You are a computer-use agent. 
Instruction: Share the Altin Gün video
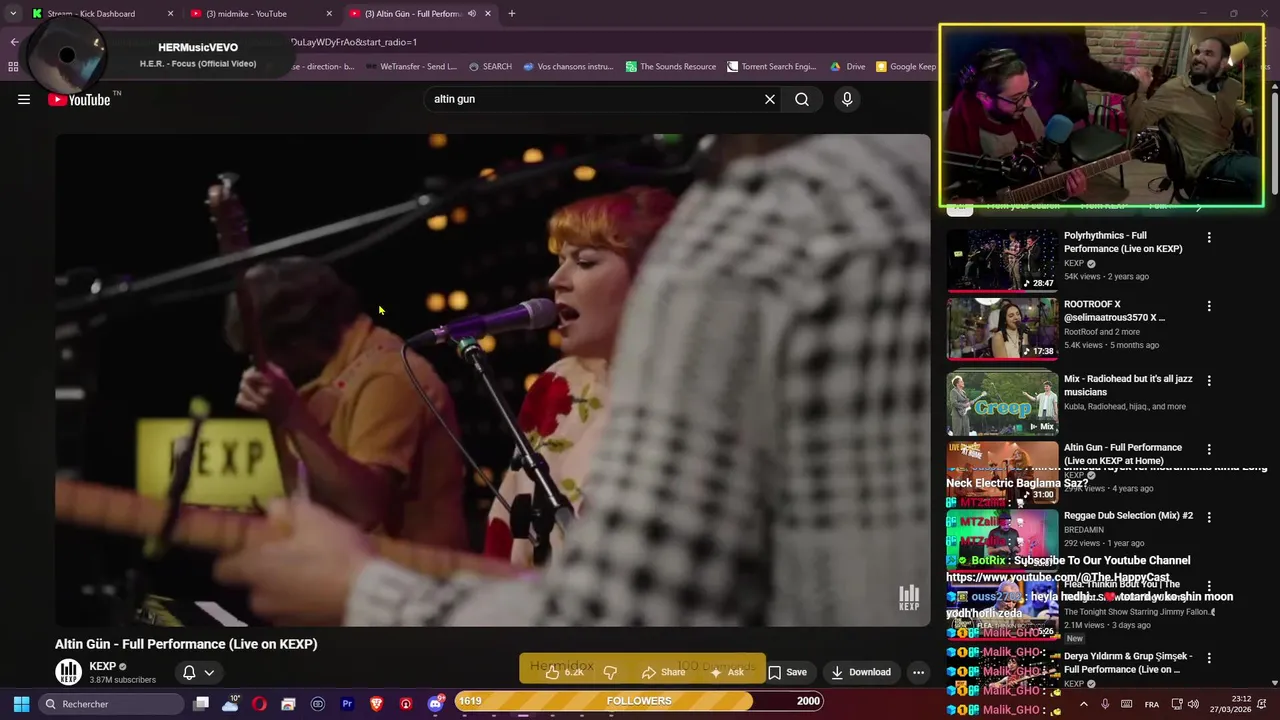coord(664,672)
